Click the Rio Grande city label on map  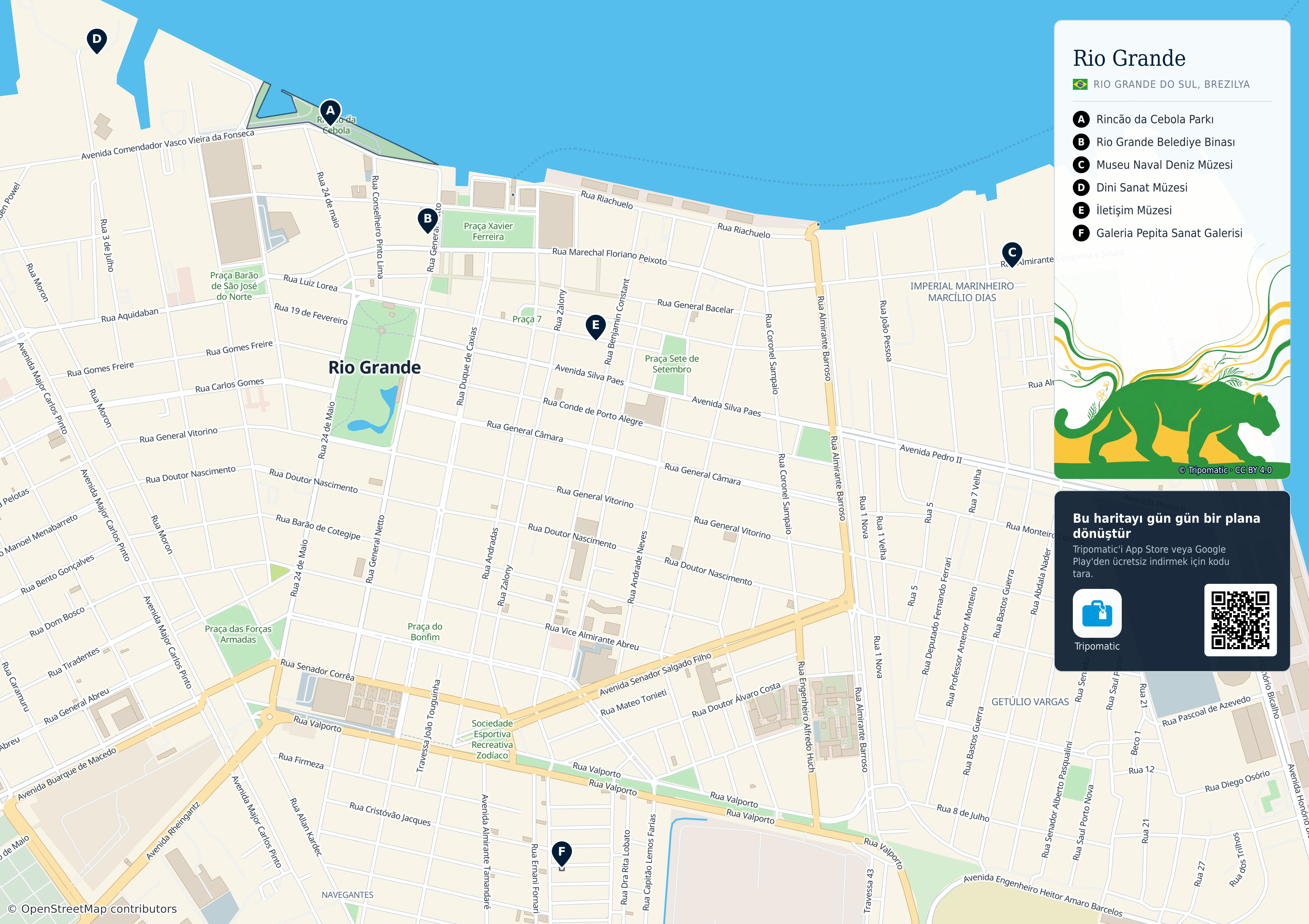point(374,368)
